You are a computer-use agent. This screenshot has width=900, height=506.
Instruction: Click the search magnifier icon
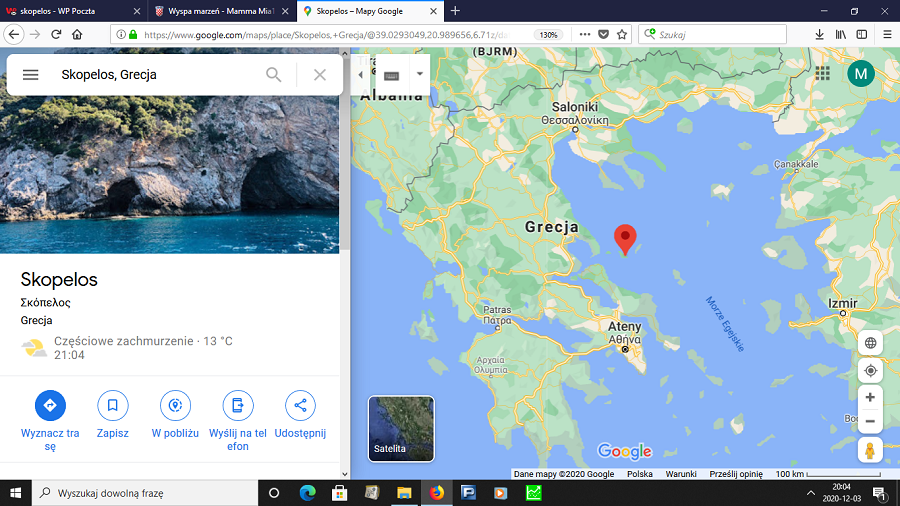point(273,75)
